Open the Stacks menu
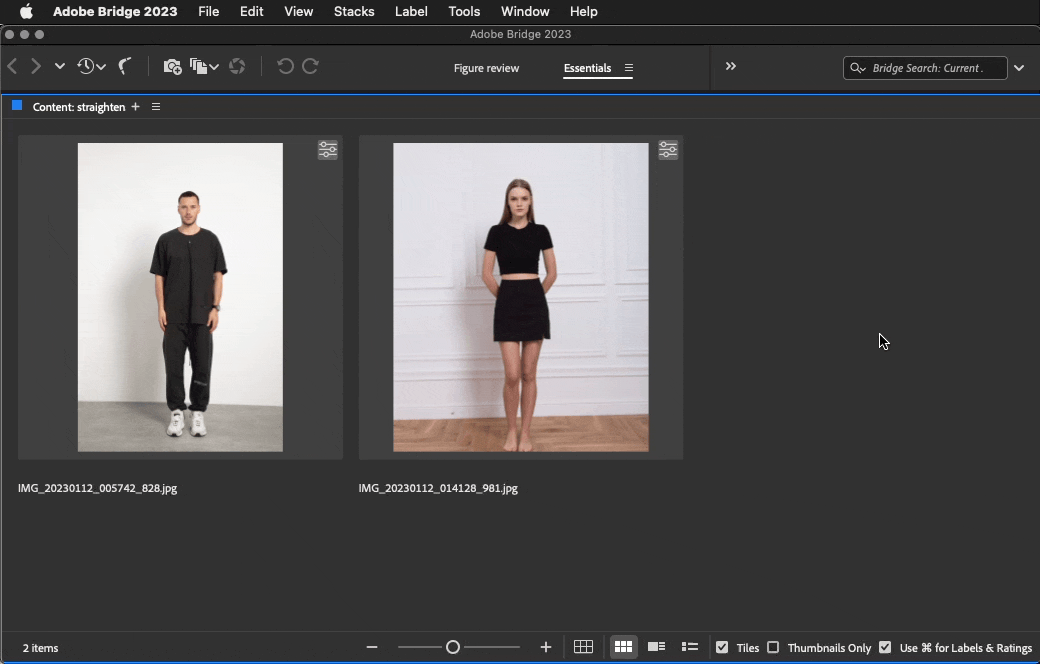The width and height of the screenshot is (1040, 664). (353, 12)
